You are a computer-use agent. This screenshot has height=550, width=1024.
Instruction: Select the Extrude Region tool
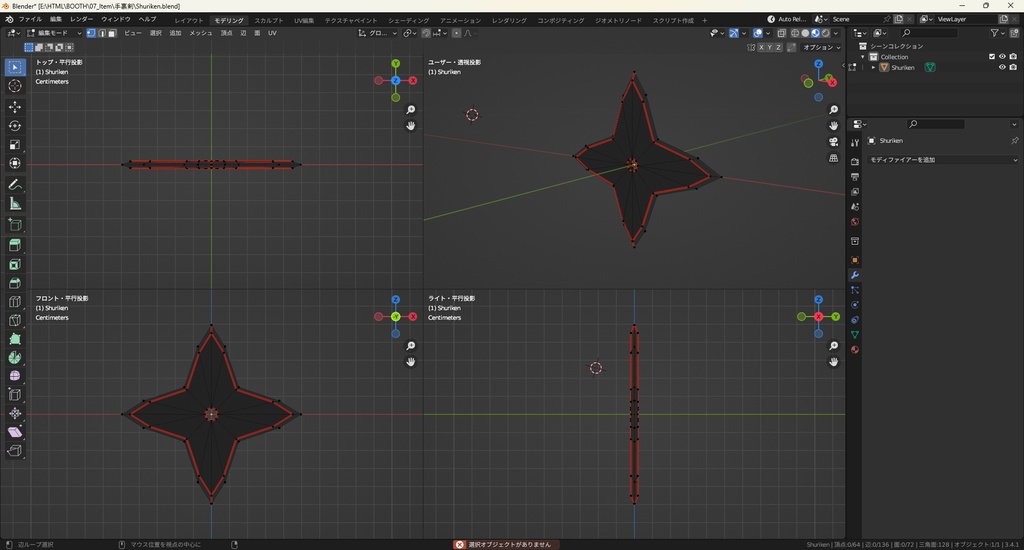tap(15, 245)
